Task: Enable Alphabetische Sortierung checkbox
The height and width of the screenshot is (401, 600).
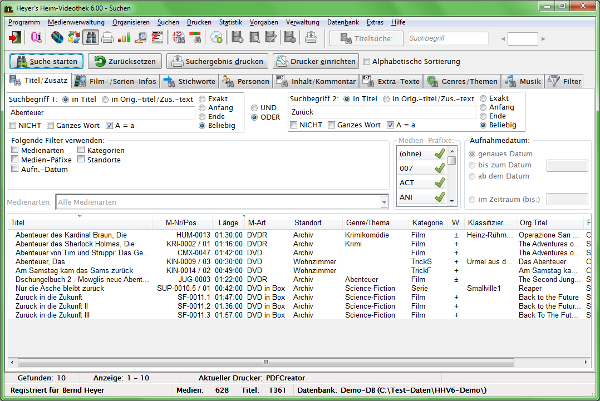Action: (x=367, y=62)
